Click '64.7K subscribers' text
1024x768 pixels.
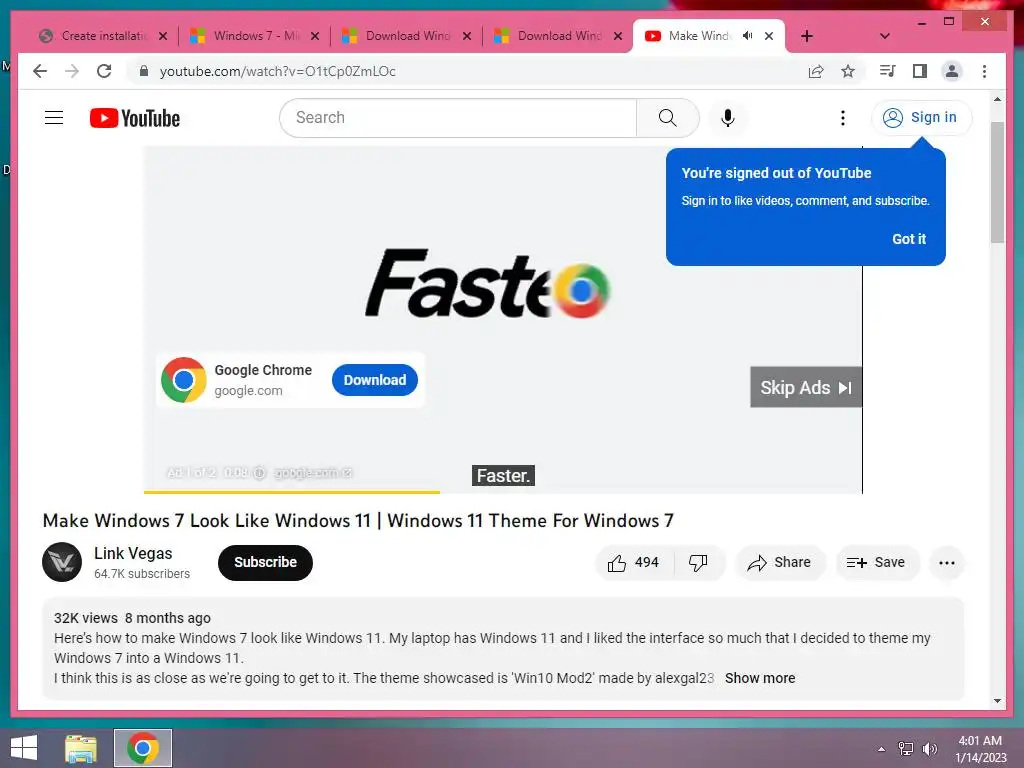(x=142, y=573)
